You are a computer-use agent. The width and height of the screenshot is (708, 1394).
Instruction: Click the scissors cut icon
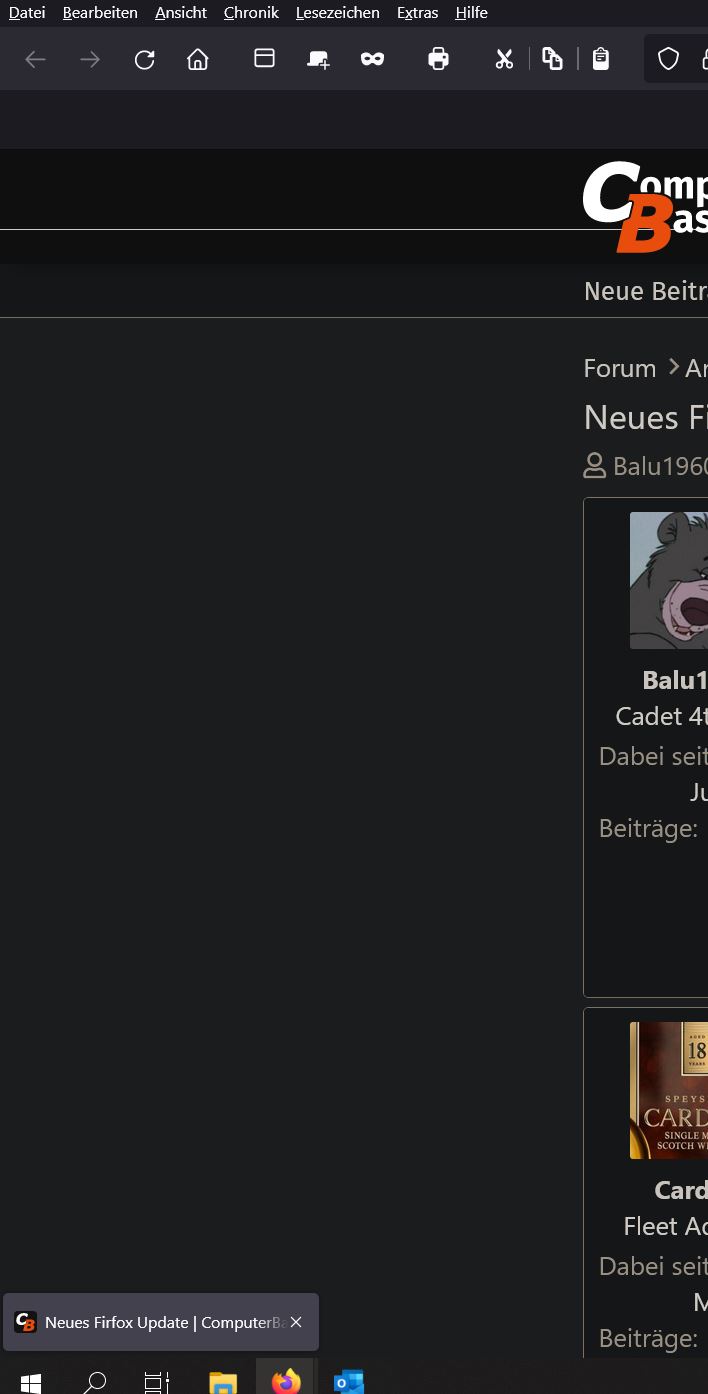504,59
